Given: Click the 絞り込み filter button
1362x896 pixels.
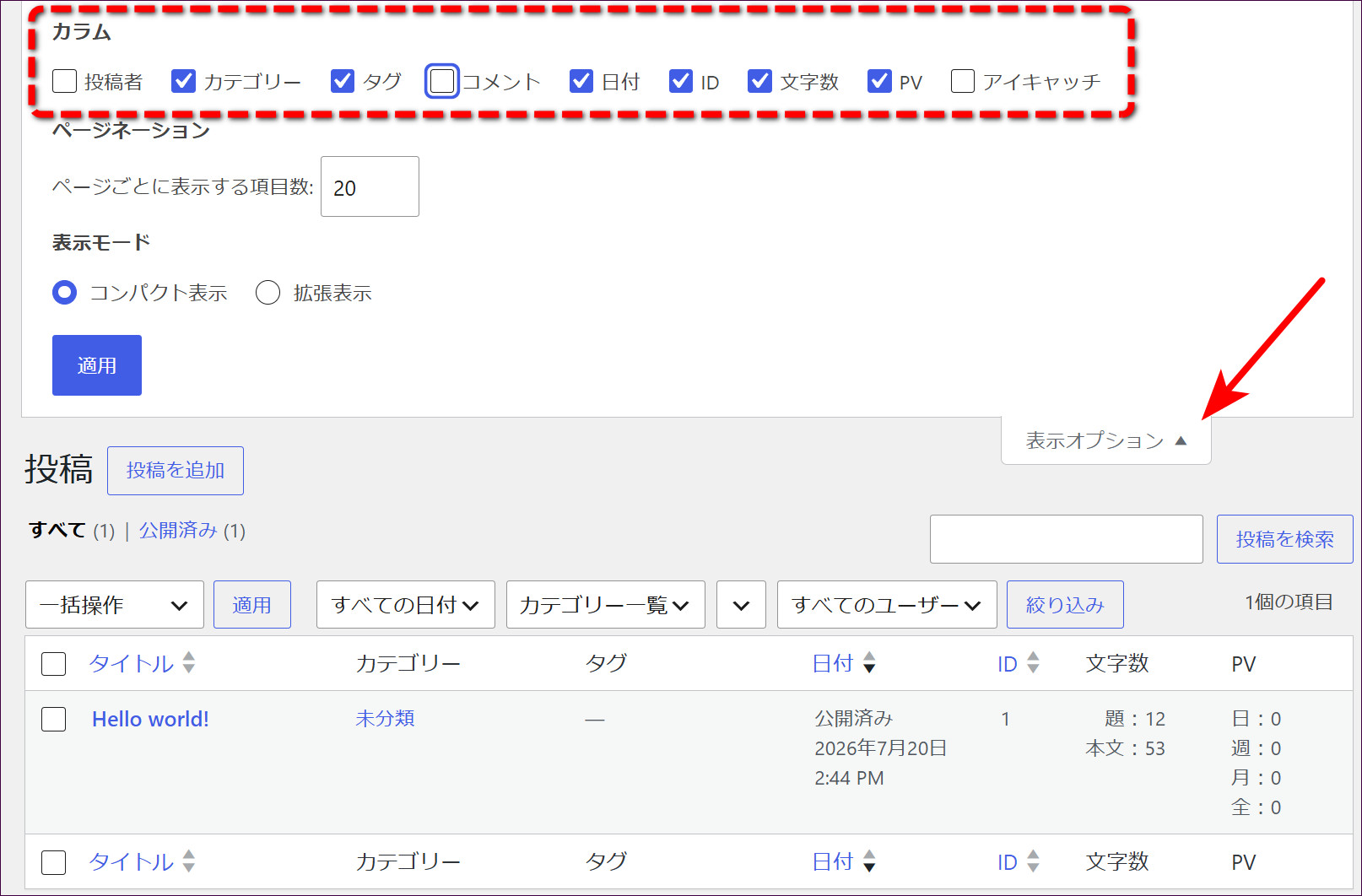Looking at the screenshot, I should 1065,605.
